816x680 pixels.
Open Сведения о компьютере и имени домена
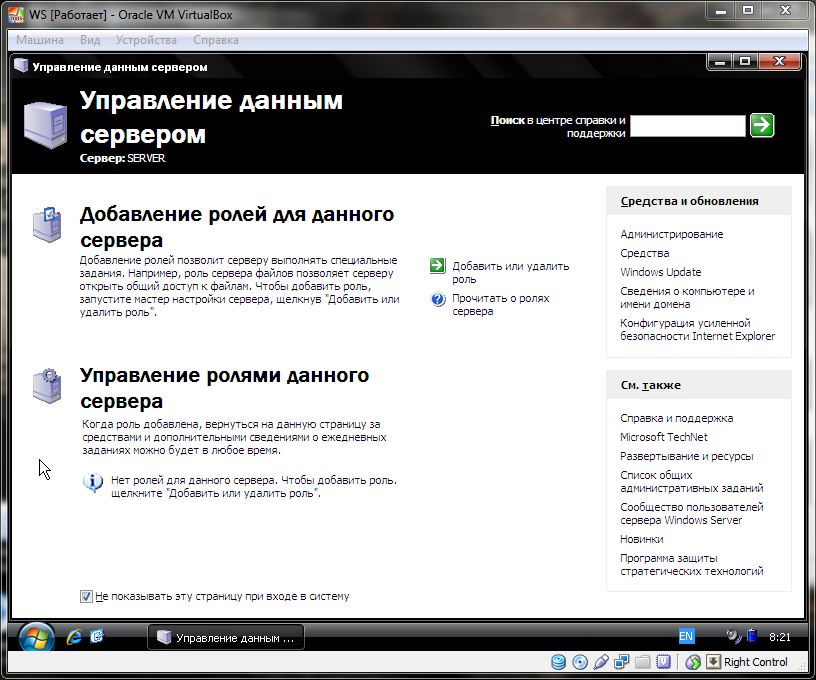(687, 298)
